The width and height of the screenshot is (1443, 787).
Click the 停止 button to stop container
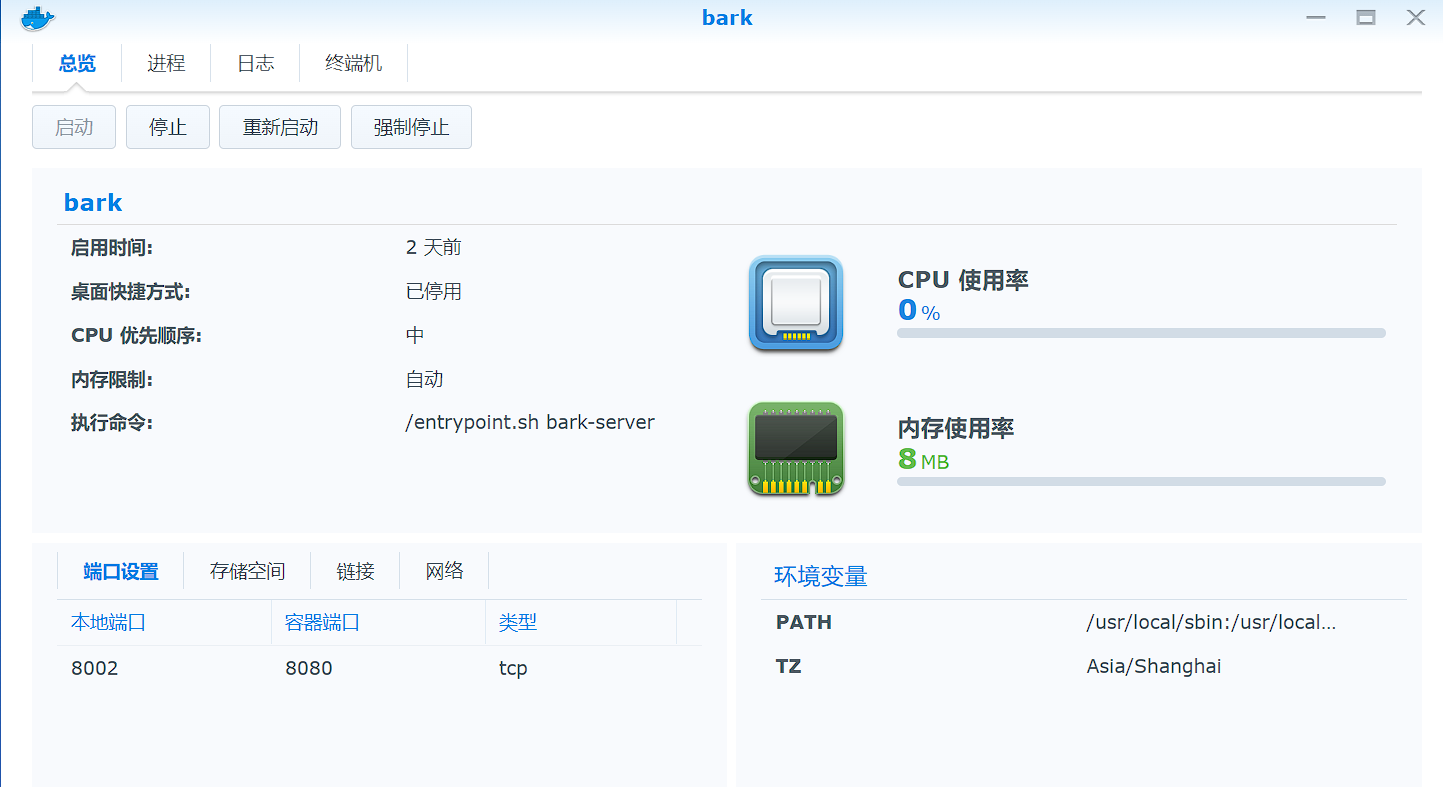pos(167,127)
